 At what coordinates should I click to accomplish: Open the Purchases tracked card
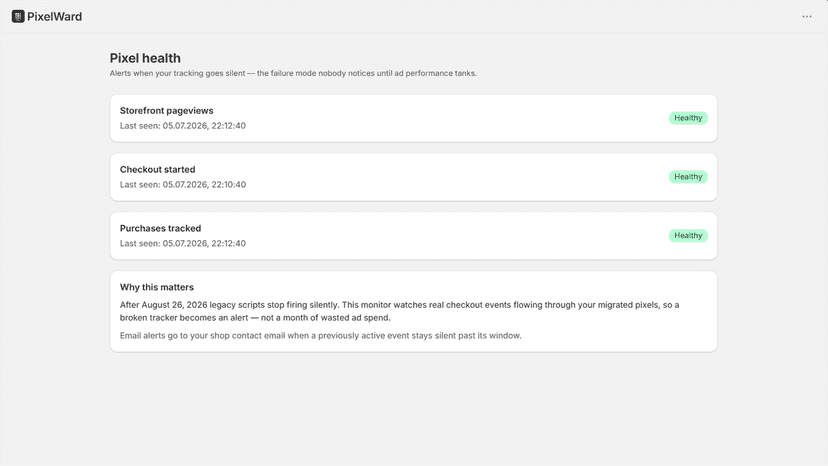[x=413, y=236]
